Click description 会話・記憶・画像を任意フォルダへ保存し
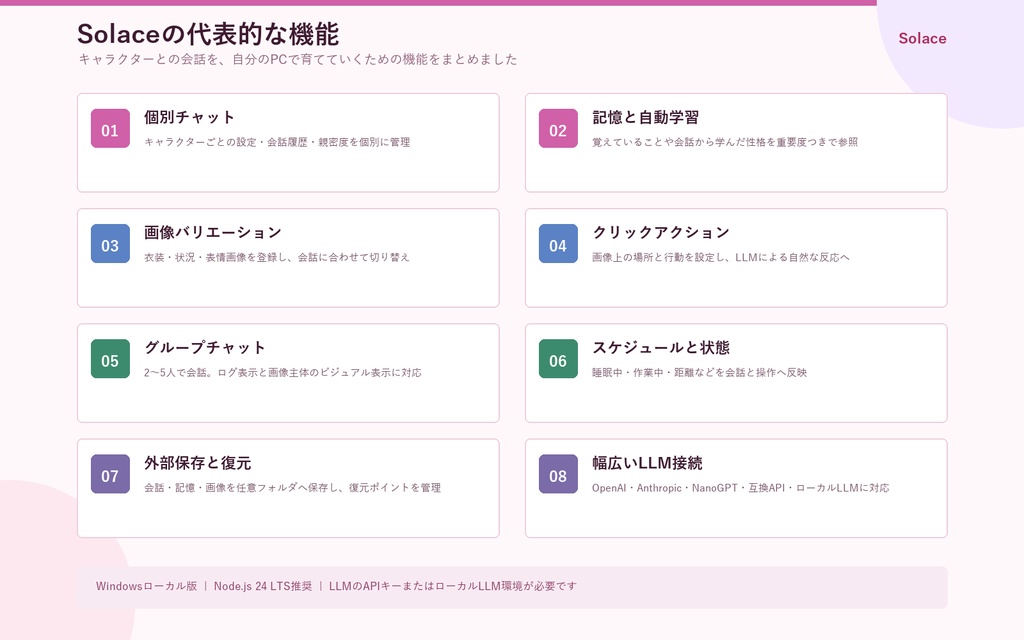This screenshot has width=1024, height=640. click(293, 488)
